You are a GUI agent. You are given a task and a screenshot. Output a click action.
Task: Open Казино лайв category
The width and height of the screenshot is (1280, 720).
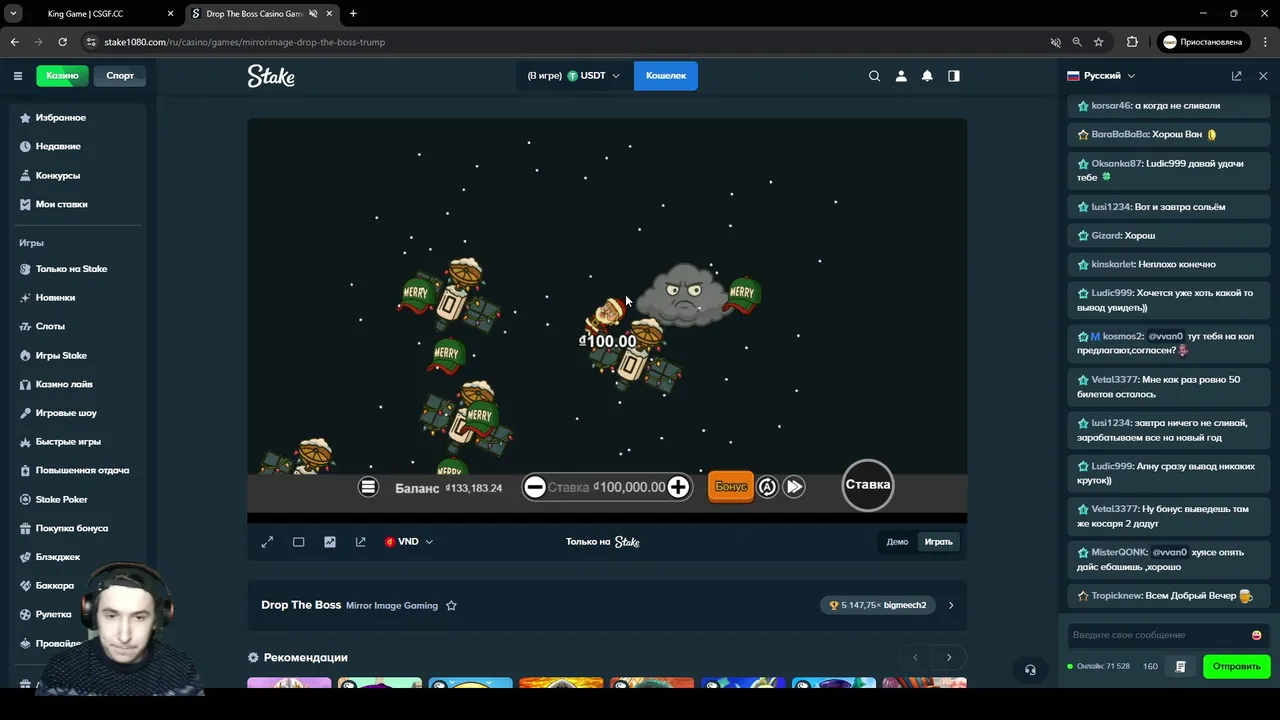click(x=78, y=384)
